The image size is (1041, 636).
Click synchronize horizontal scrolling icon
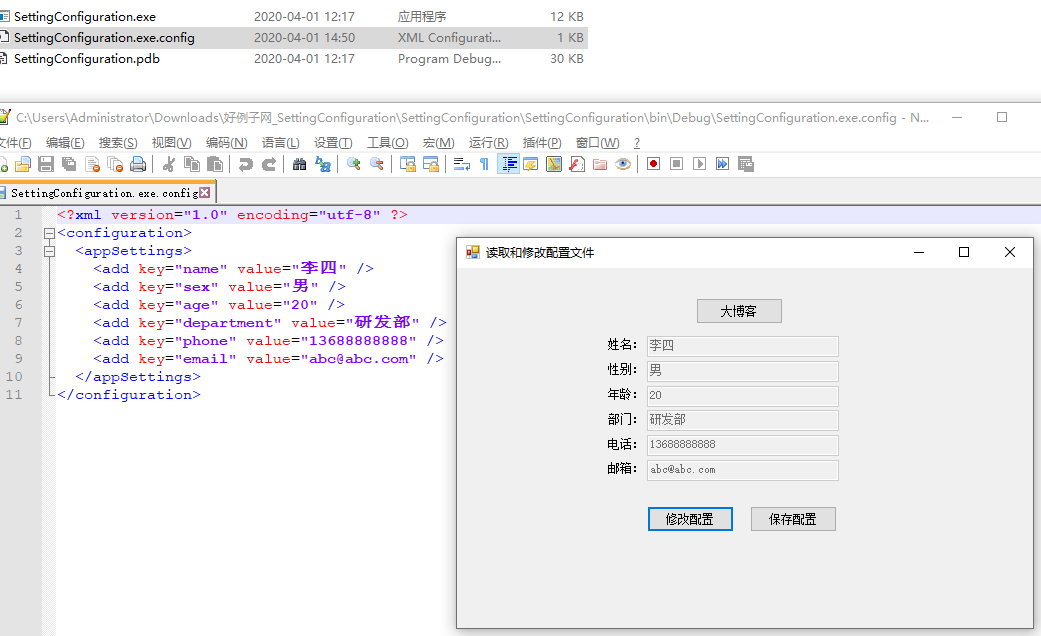431,164
